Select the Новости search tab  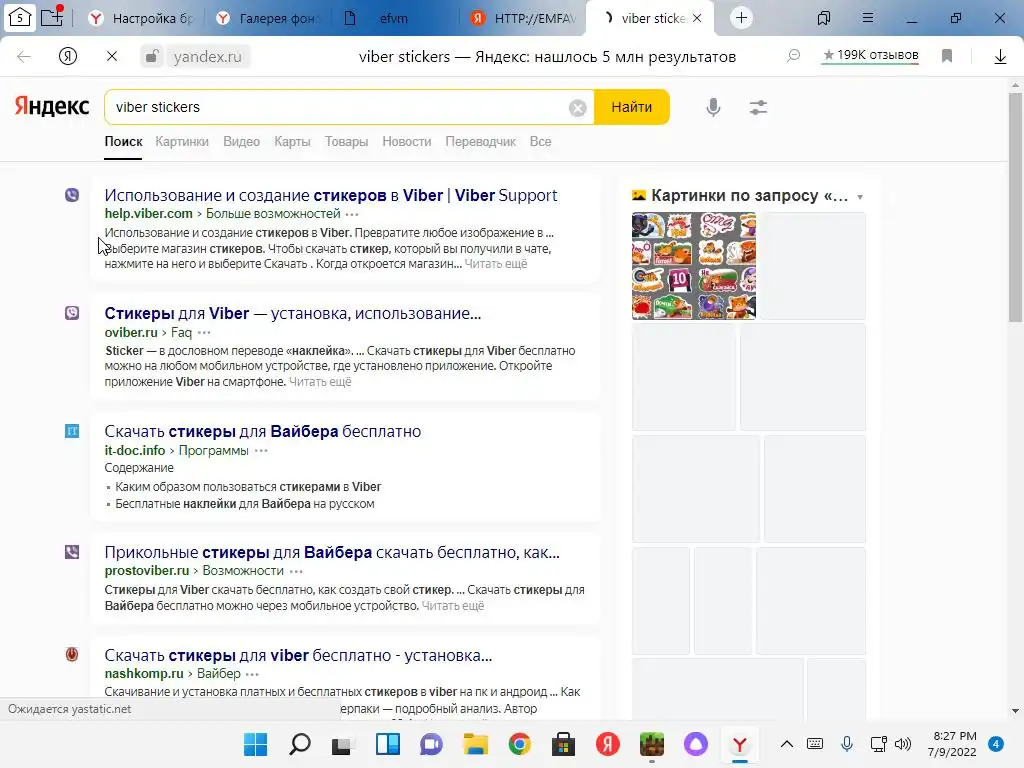coord(407,142)
